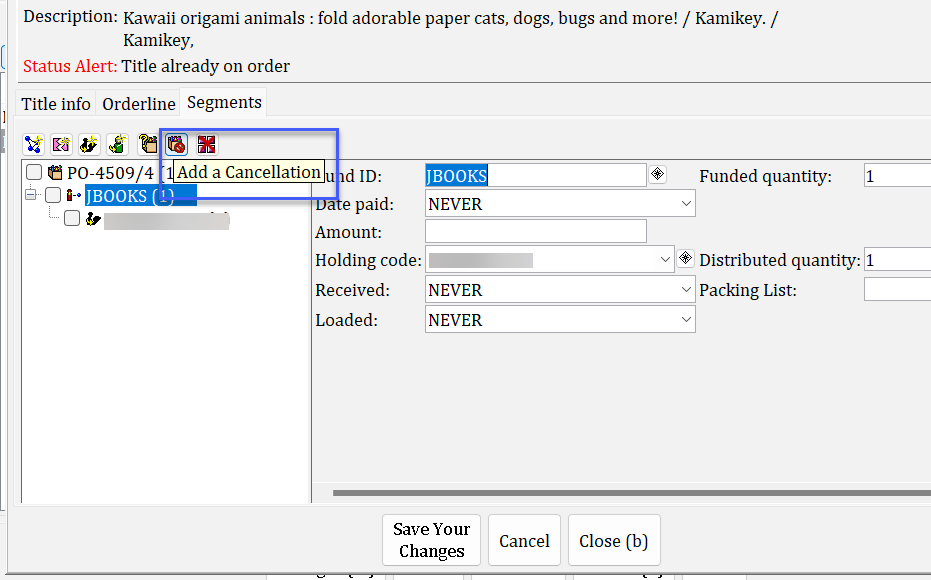Viewport: 931px width, 580px height.
Task: Switch to the Title info tab
Action: (56, 104)
